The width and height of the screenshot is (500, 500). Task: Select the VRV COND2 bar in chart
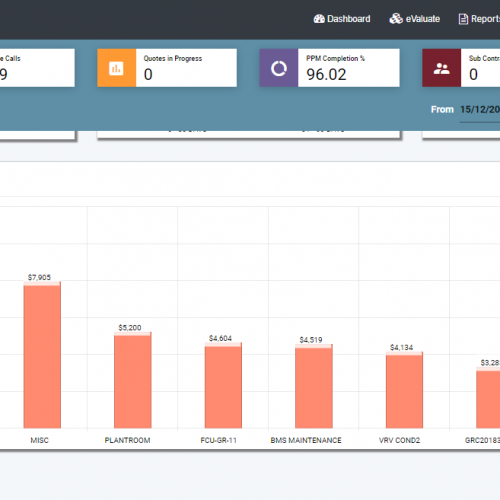coord(404,390)
